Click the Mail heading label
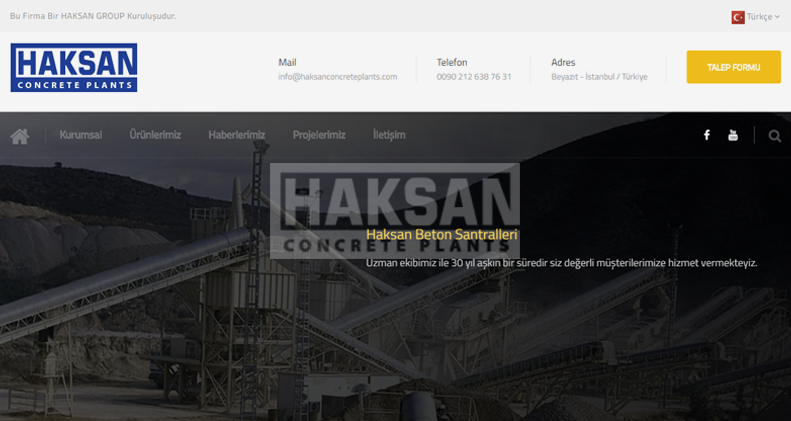This screenshot has width=791, height=421. tap(288, 63)
